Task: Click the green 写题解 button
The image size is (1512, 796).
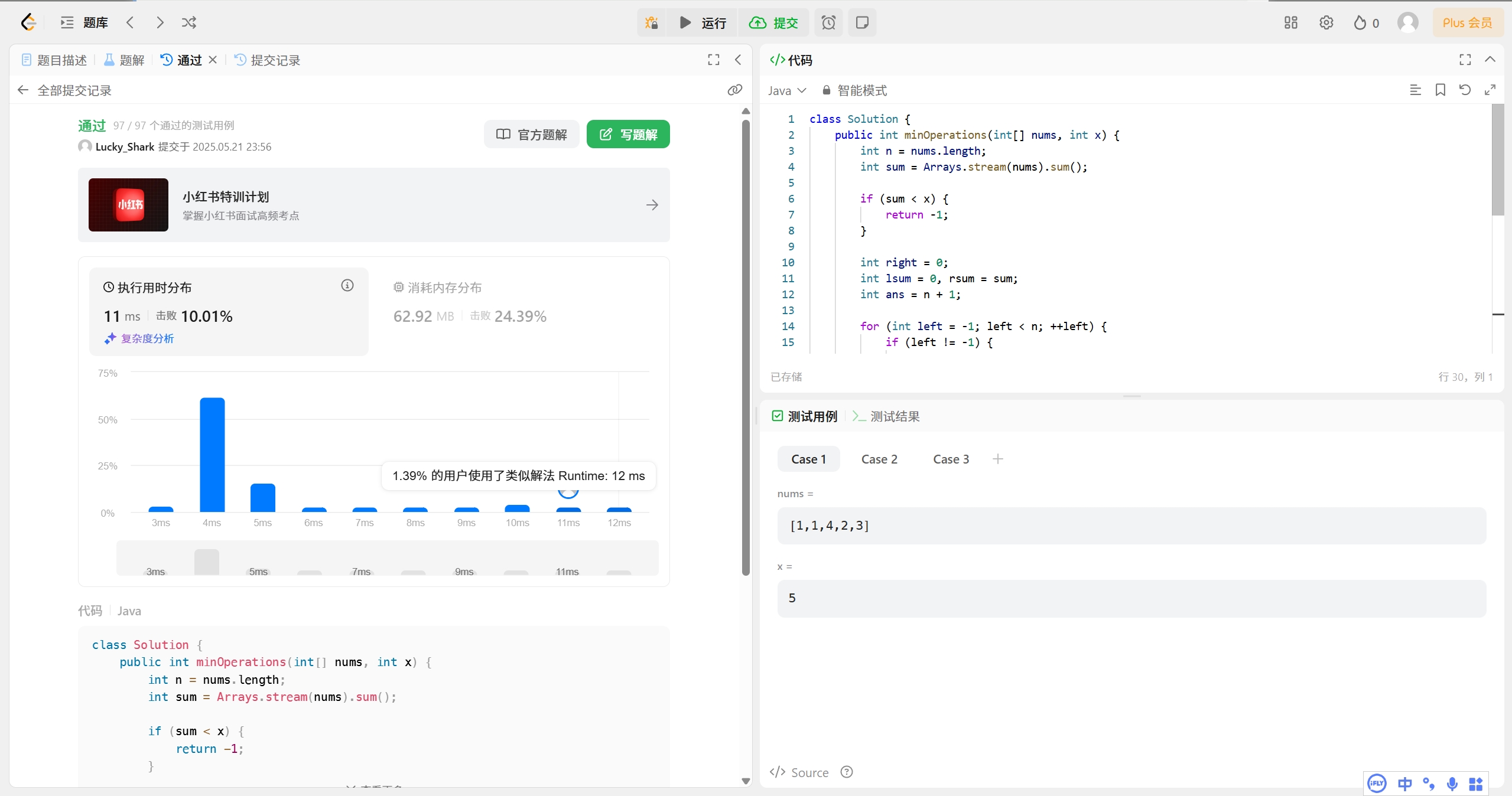Action: point(627,134)
